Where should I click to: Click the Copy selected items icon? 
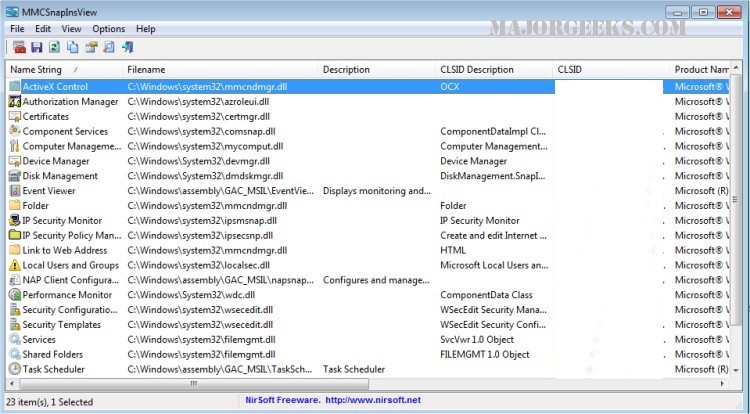(73, 47)
